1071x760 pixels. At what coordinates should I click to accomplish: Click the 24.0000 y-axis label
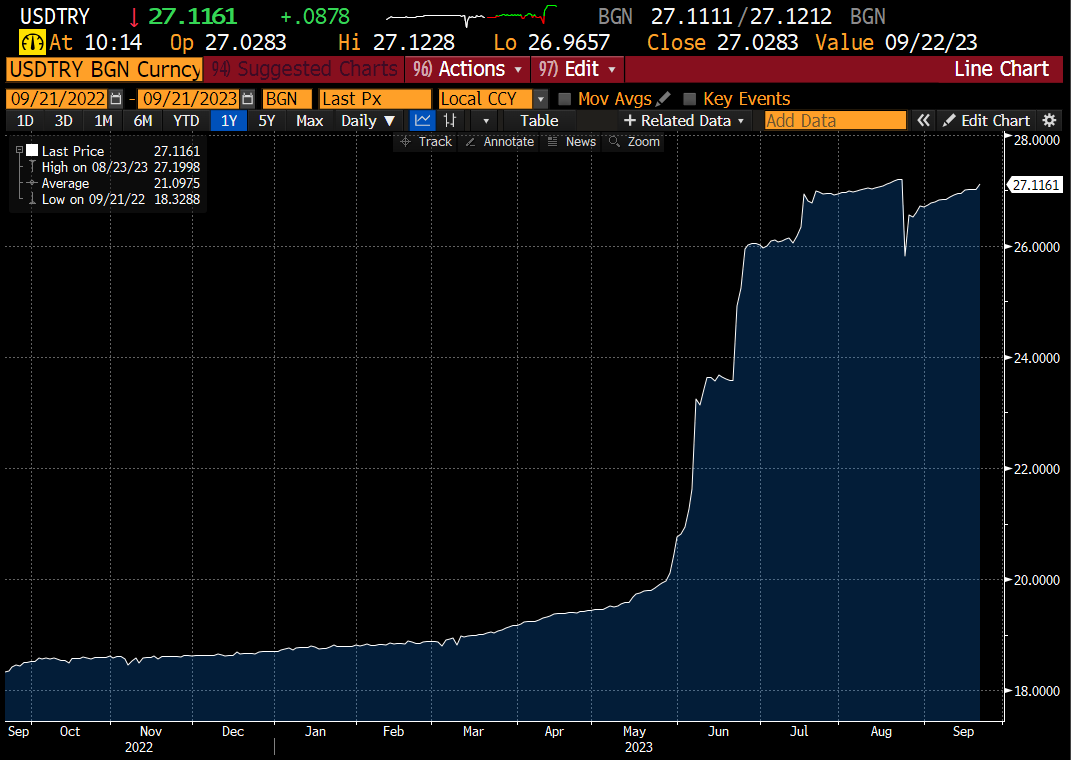(x=1037, y=358)
